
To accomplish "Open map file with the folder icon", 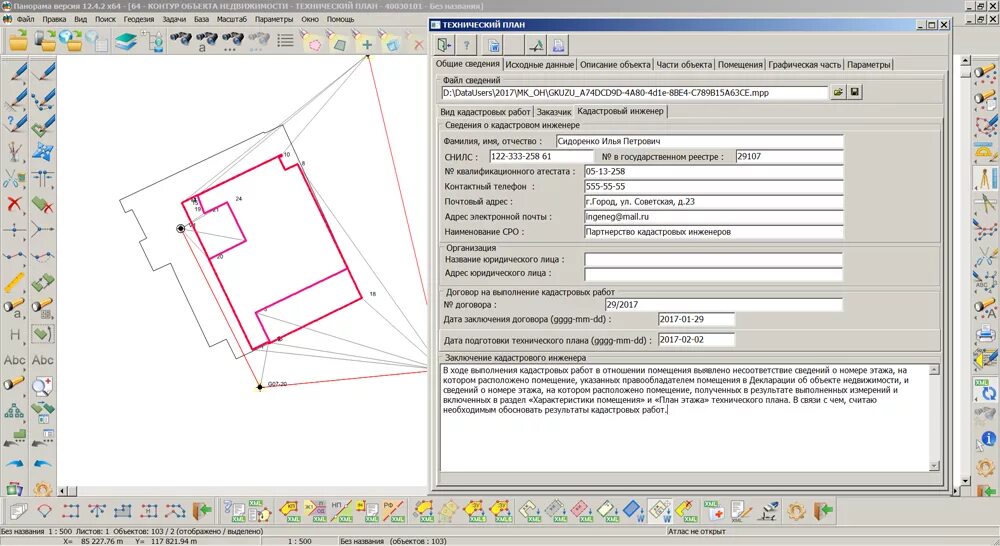I will (18, 42).
